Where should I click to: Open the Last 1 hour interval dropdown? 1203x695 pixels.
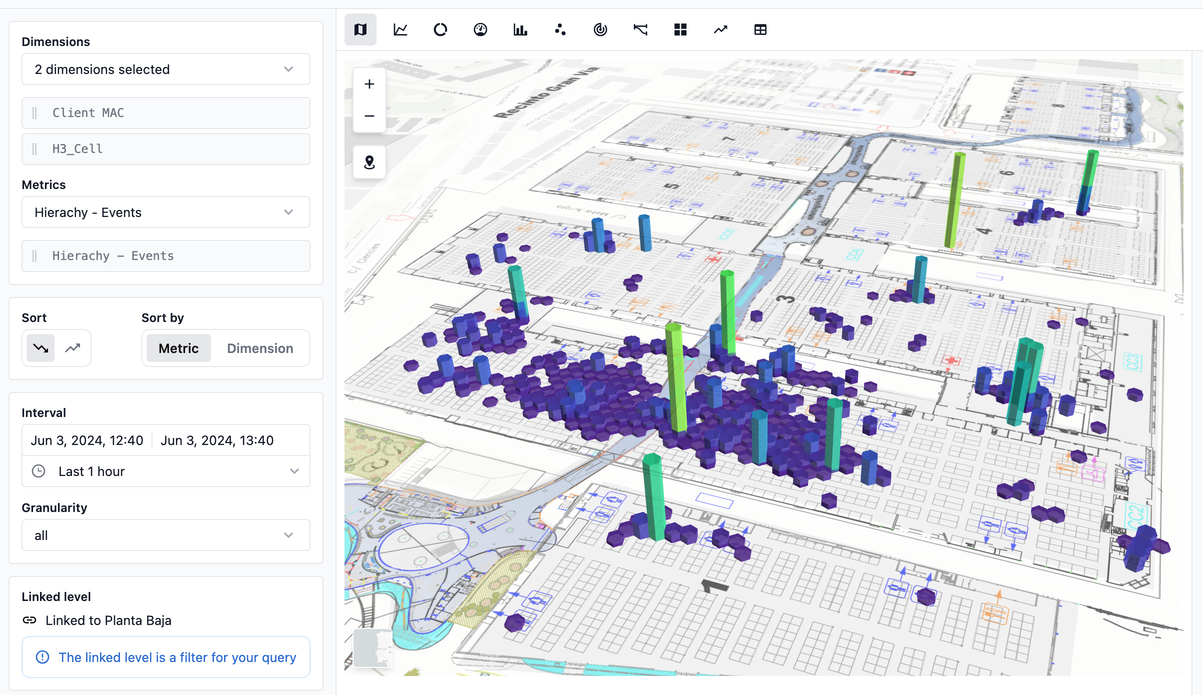(x=165, y=471)
